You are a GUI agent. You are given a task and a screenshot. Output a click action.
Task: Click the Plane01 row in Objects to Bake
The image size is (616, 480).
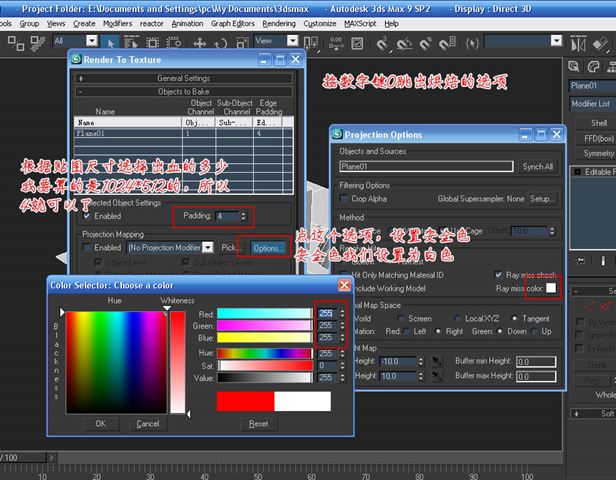pos(183,134)
